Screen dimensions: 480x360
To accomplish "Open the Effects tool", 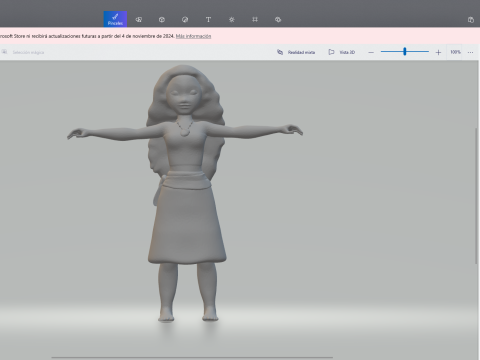I will point(232,20).
